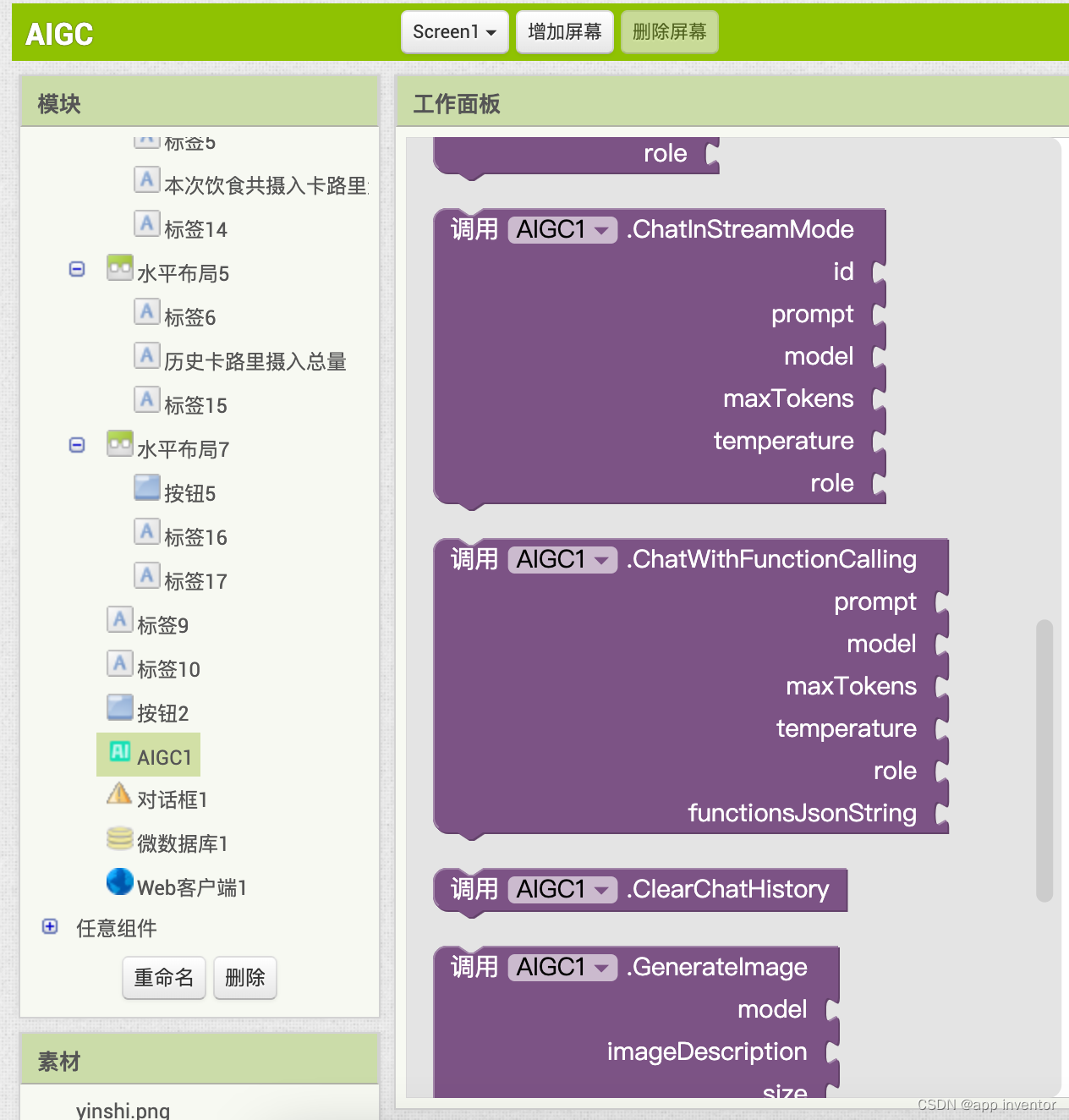Select 标签6 in the component tree
Viewport: 1069px width, 1120px height.
pos(189,317)
